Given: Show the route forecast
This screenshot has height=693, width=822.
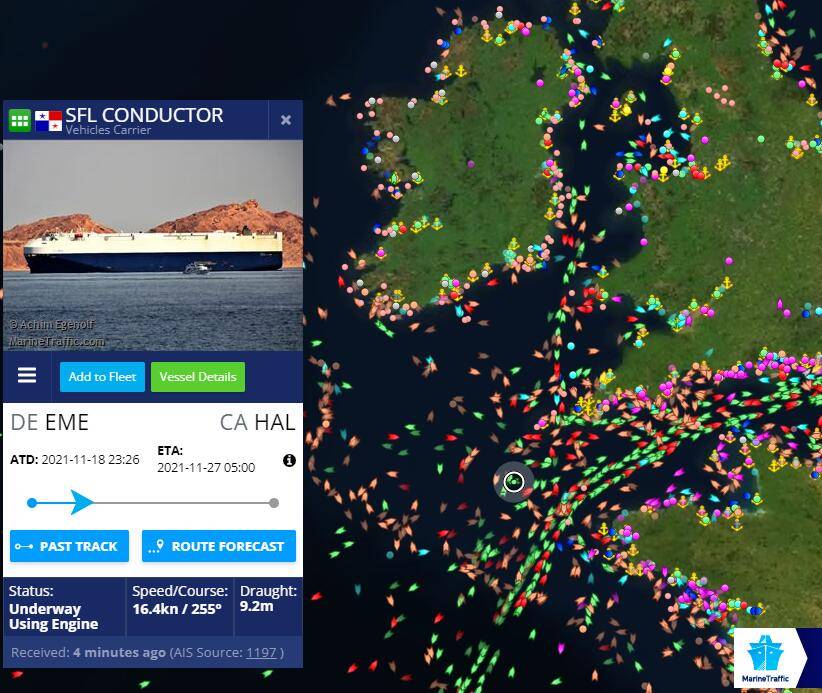Looking at the screenshot, I should click(219, 546).
